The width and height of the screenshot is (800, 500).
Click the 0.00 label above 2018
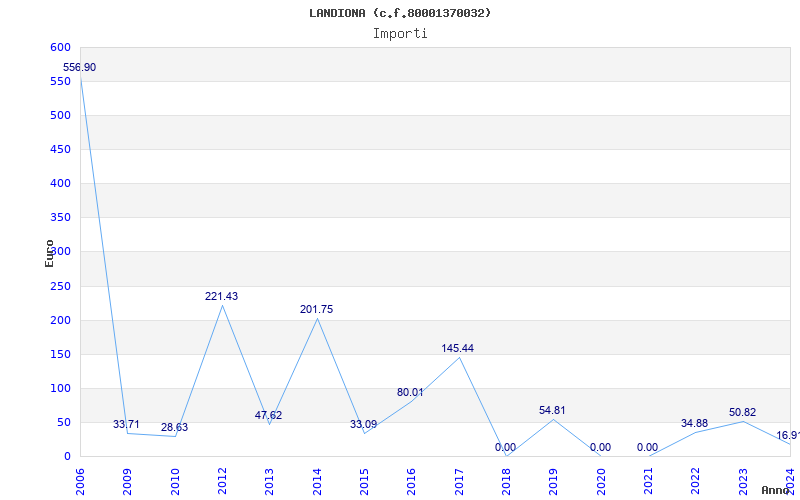coord(505,447)
